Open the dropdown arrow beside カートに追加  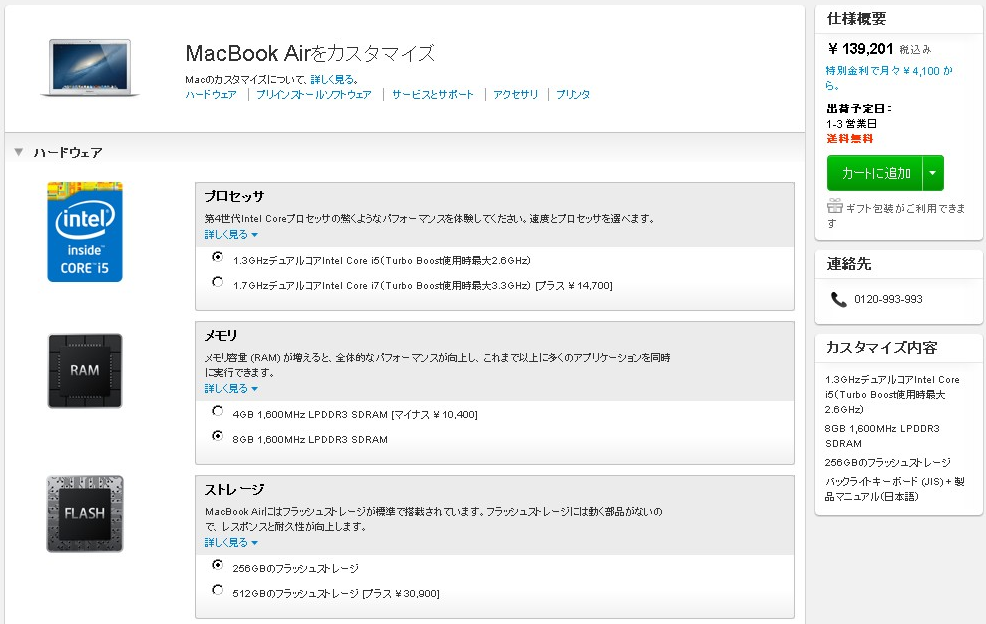point(933,173)
